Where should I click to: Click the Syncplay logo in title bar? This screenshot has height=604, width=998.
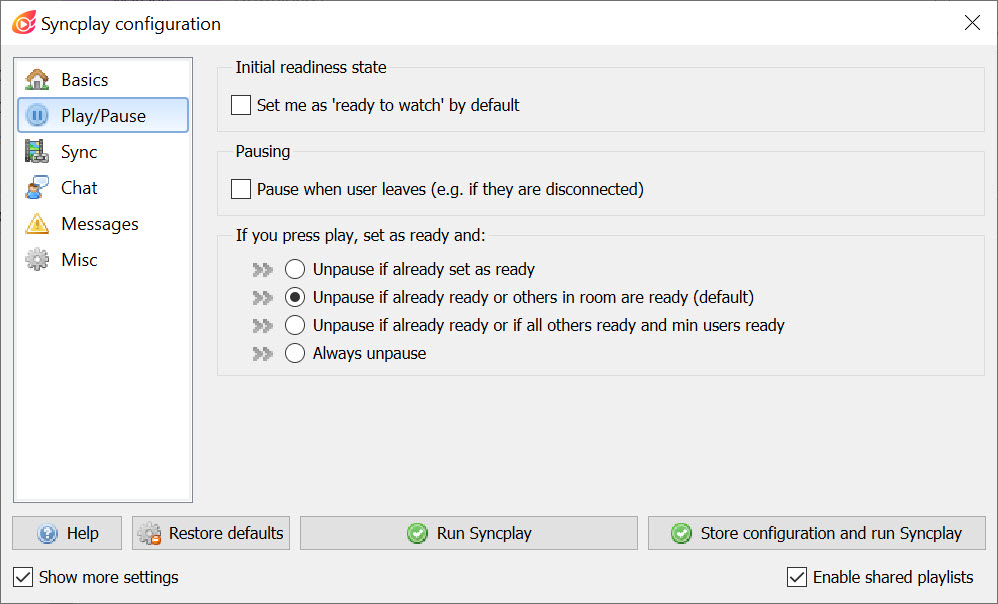pos(24,23)
